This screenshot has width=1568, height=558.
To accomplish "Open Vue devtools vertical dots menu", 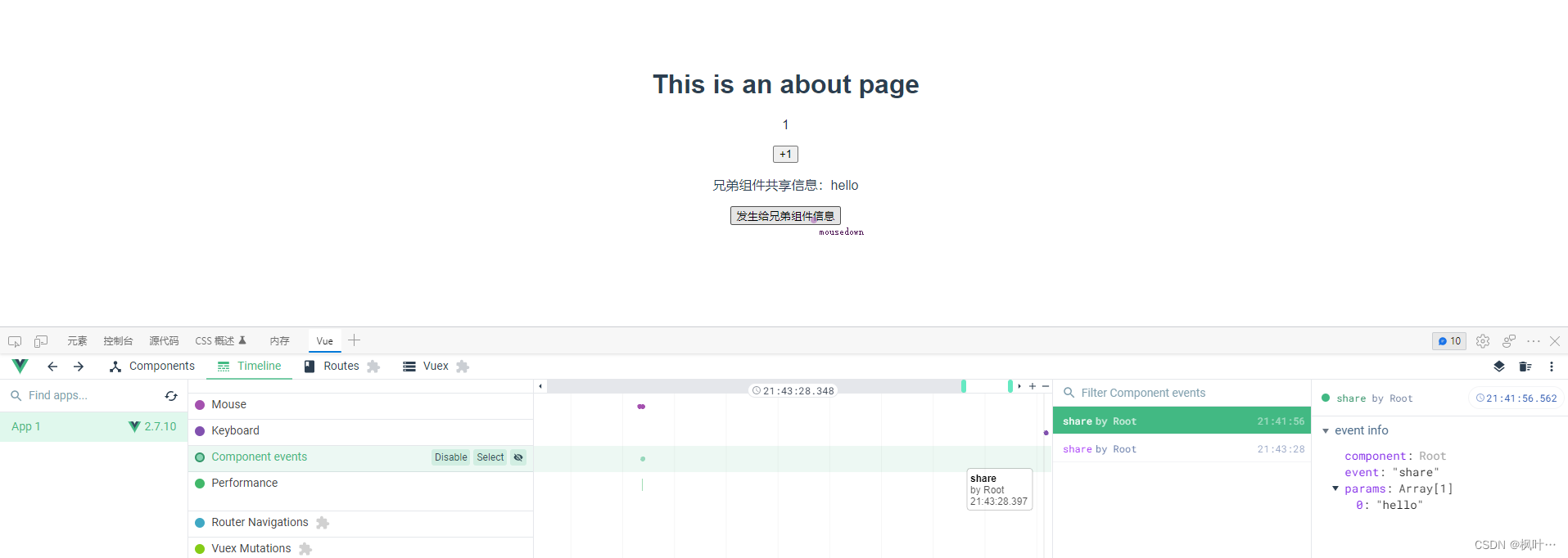I will [x=1552, y=367].
